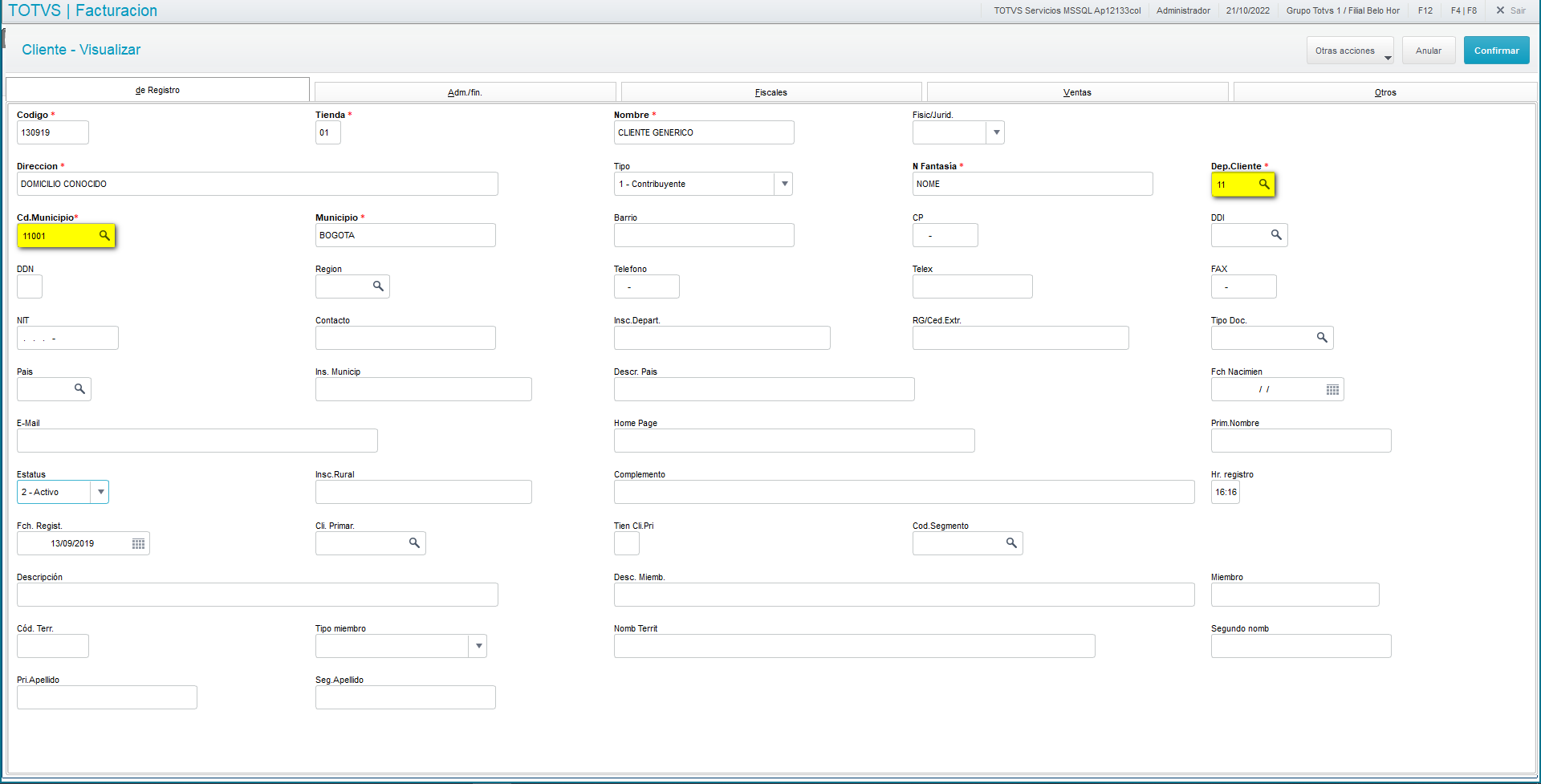Click the Desc. Miemb. input field

click(x=905, y=595)
